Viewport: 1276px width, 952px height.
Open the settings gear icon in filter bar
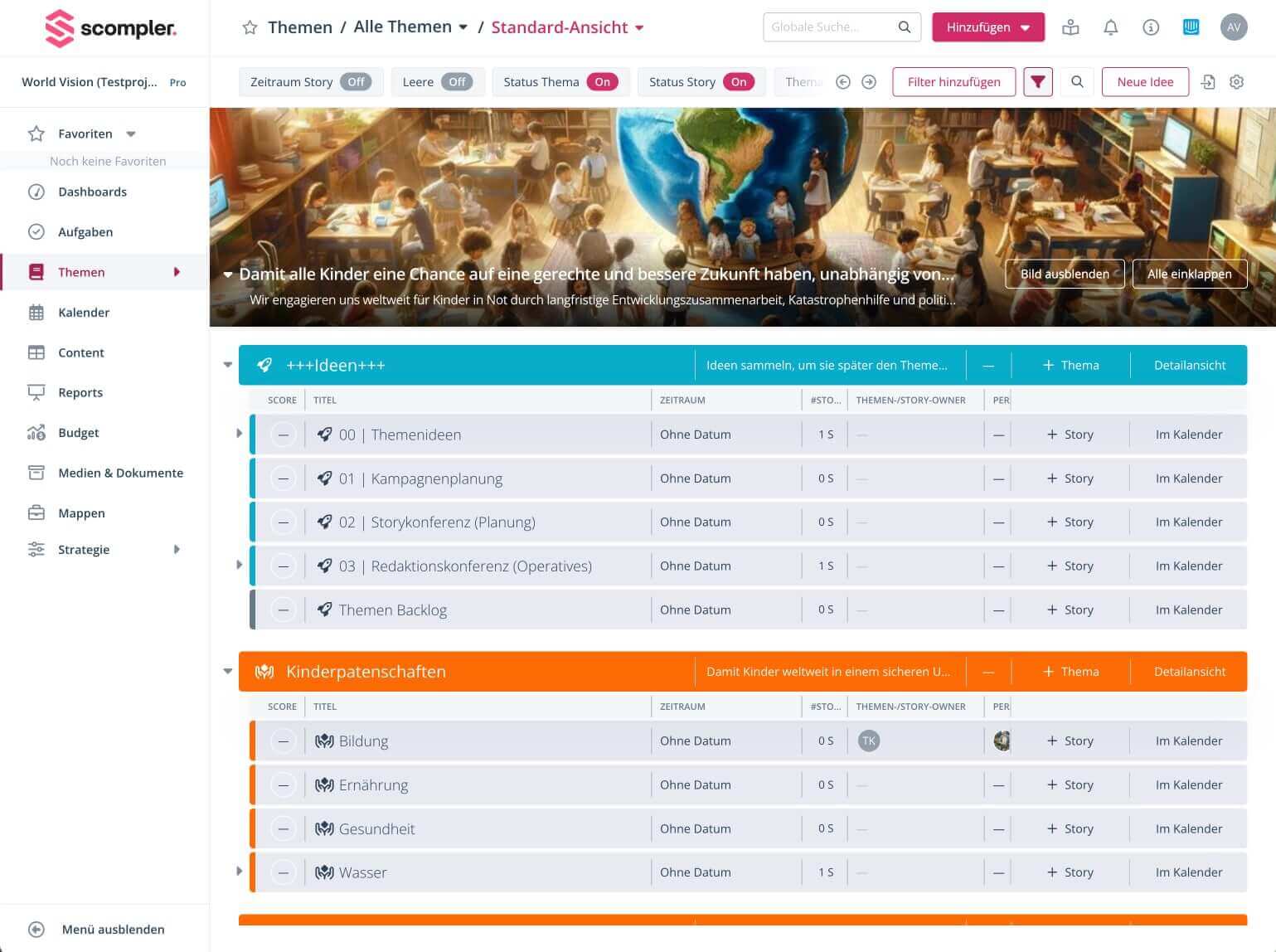1236,82
